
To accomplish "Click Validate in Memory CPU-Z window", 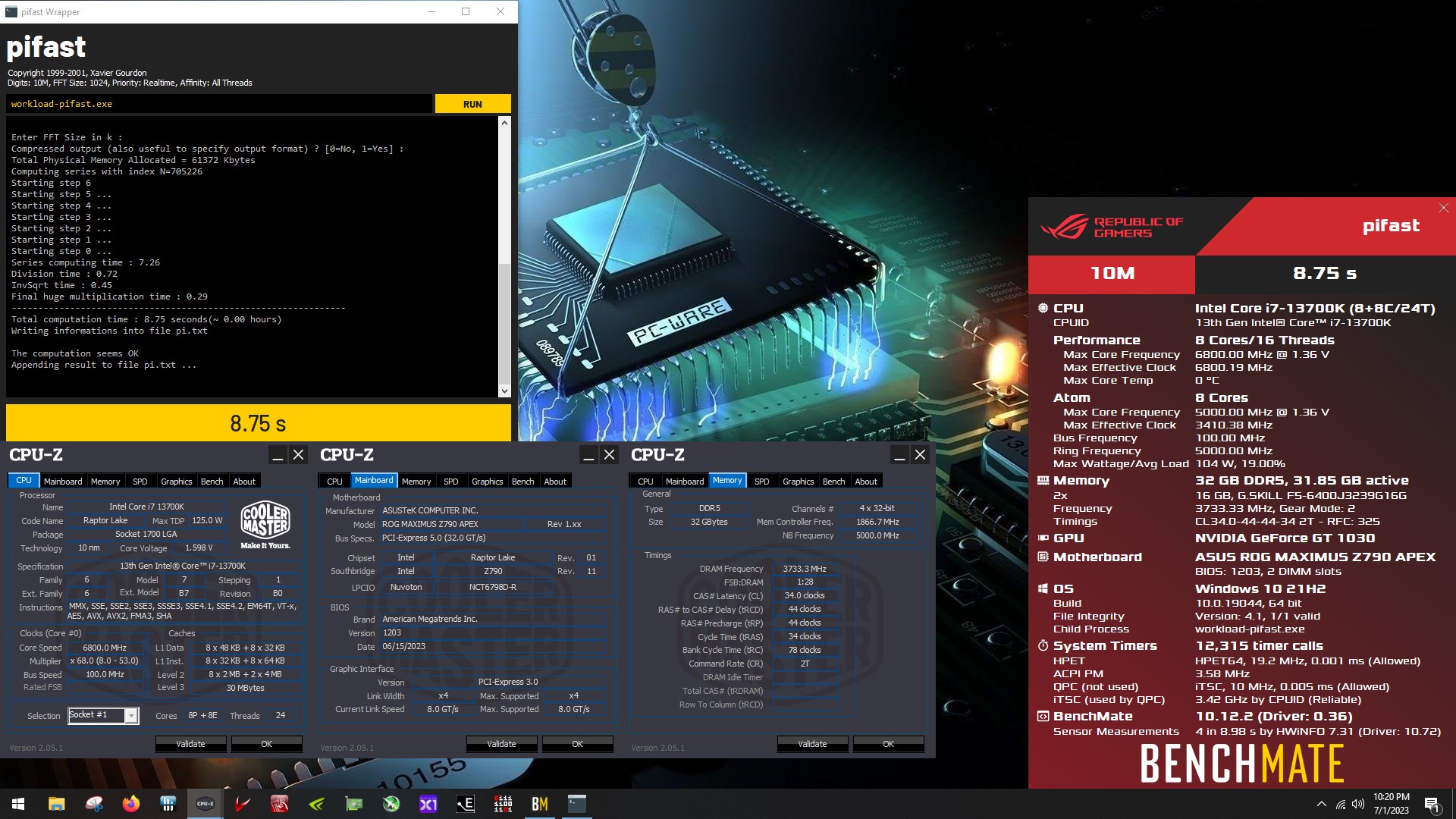I will (x=812, y=744).
